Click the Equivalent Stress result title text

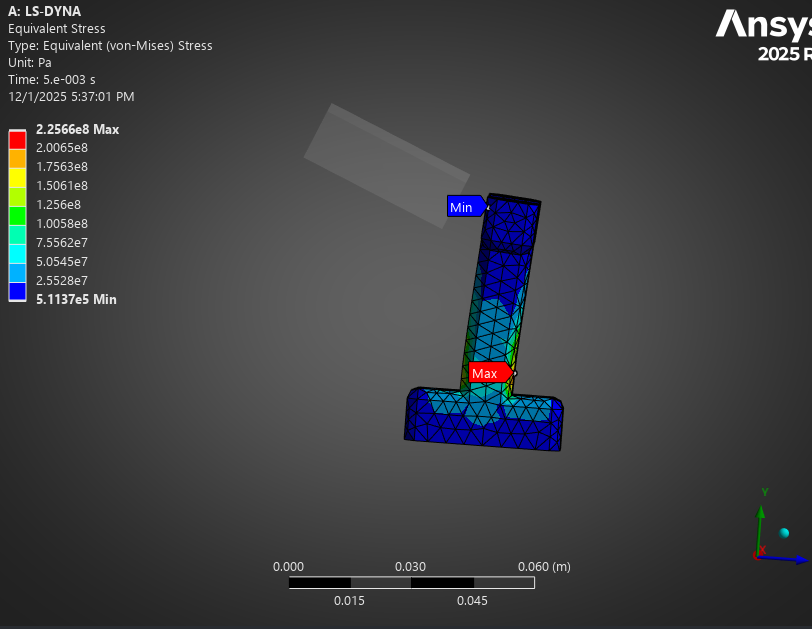coord(56,29)
